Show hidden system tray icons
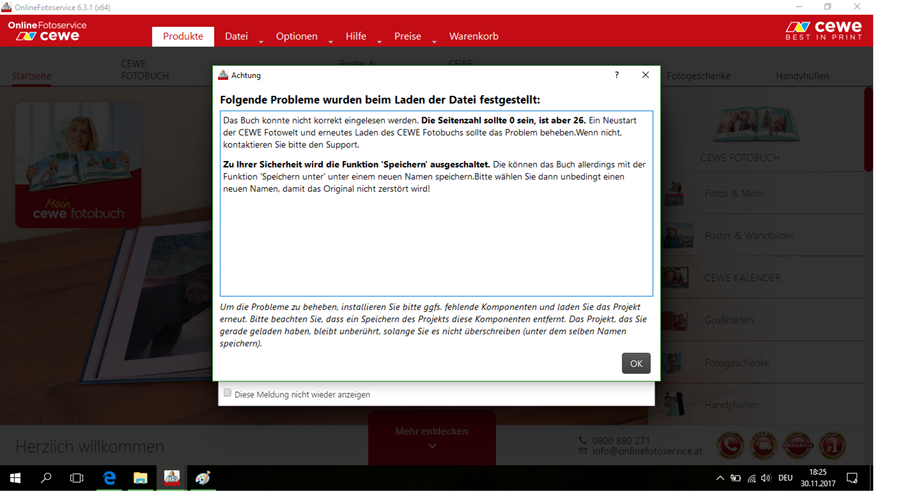 pyautogui.click(x=720, y=478)
